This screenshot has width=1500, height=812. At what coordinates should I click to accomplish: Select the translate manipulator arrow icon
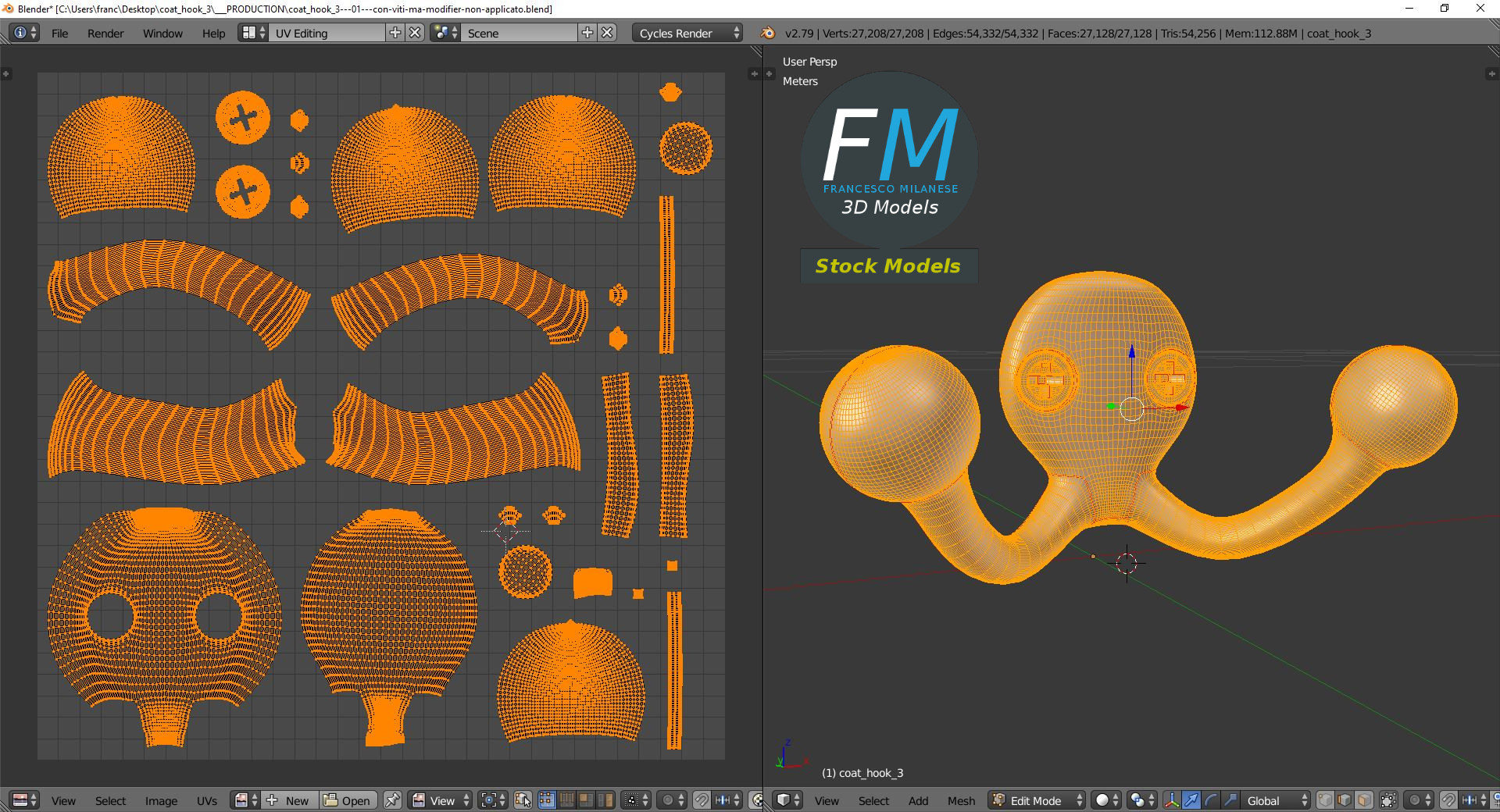1191,800
